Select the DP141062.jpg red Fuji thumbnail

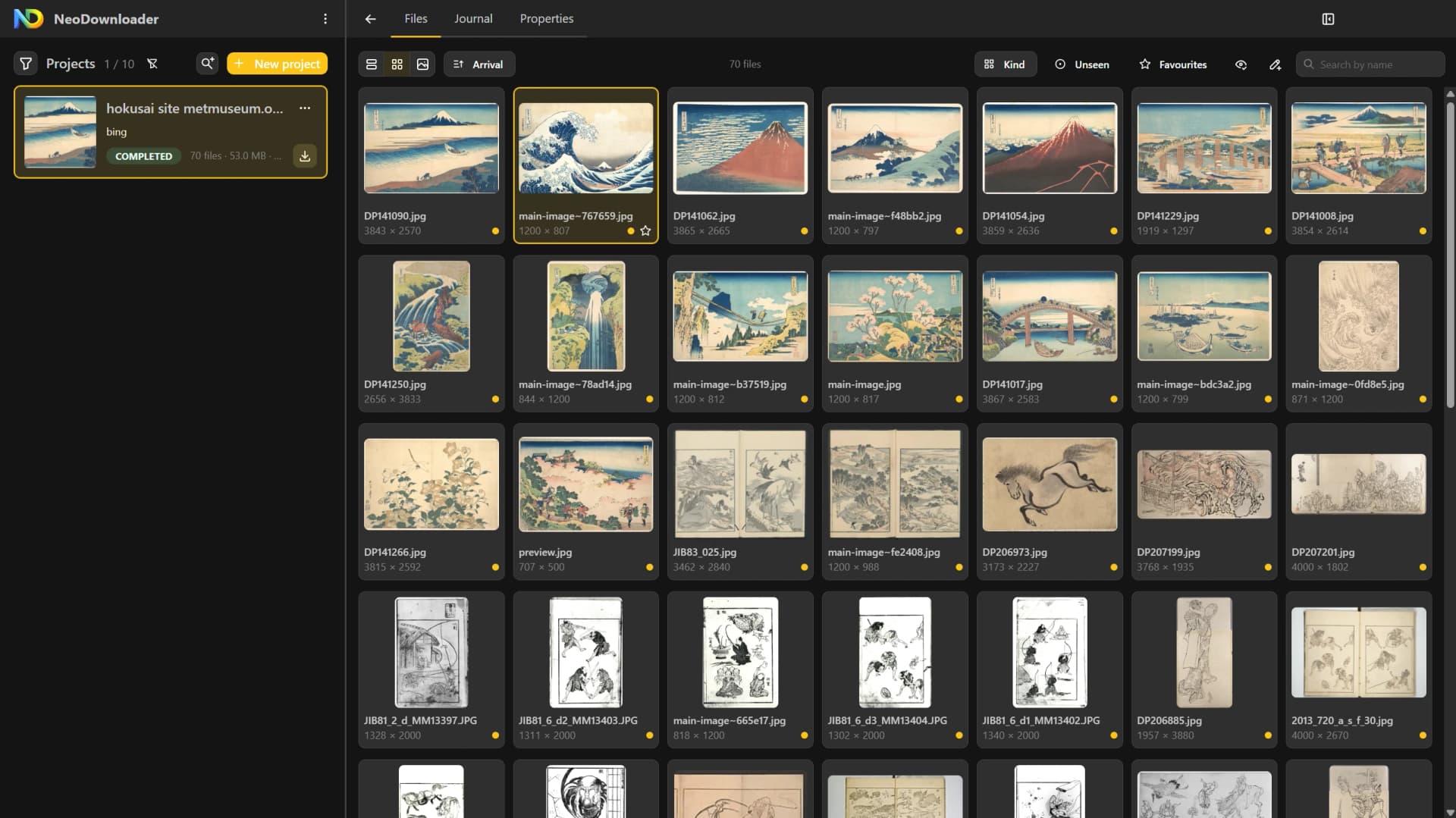740,148
